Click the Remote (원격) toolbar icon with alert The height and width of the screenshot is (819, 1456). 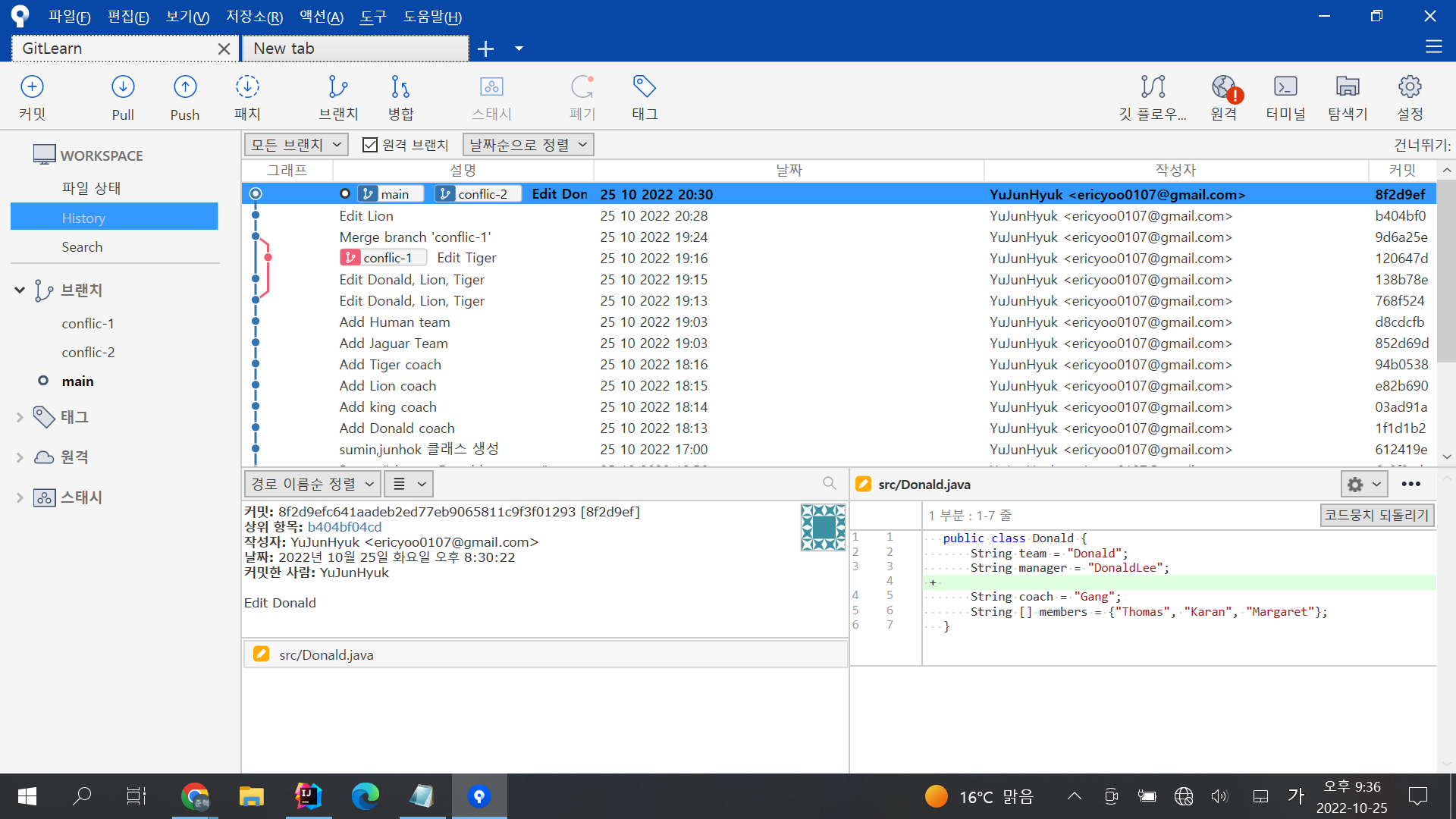click(x=1224, y=98)
